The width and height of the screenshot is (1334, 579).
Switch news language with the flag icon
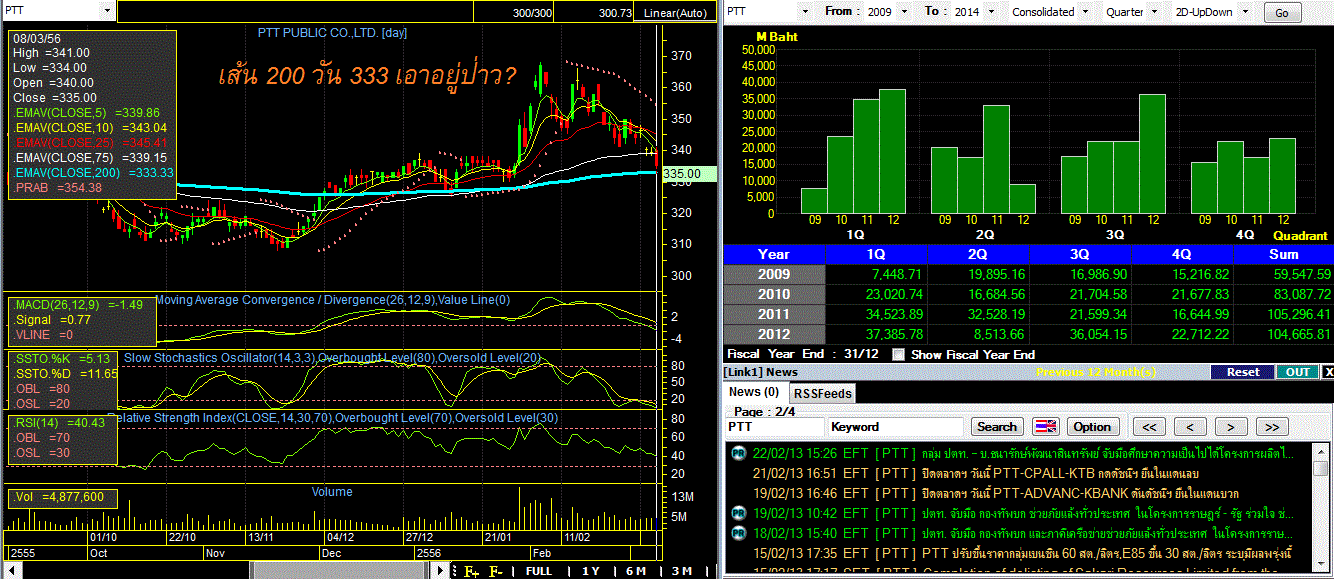coord(1045,427)
